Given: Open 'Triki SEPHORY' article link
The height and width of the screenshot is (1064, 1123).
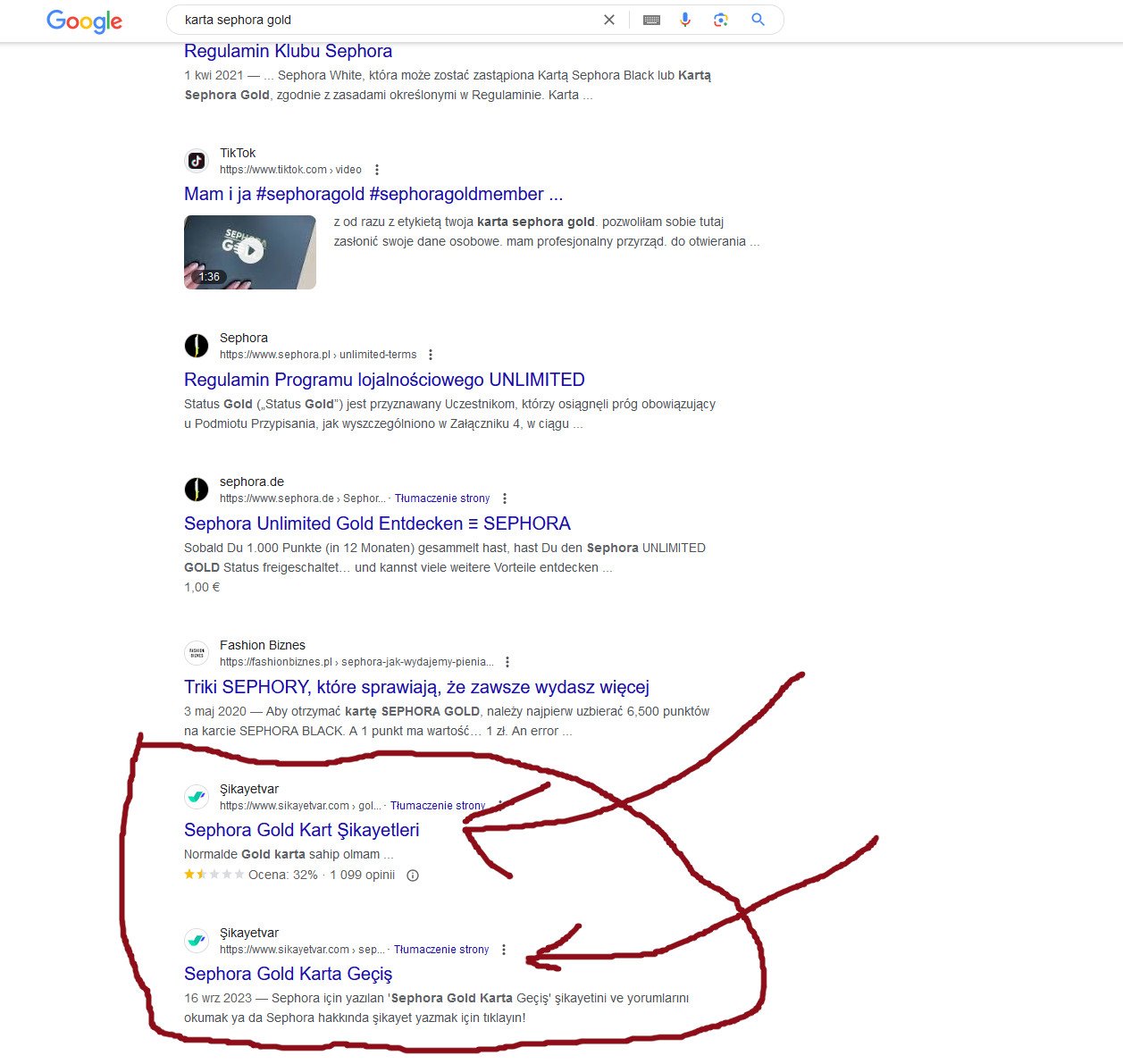Looking at the screenshot, I should coord(416,687).
